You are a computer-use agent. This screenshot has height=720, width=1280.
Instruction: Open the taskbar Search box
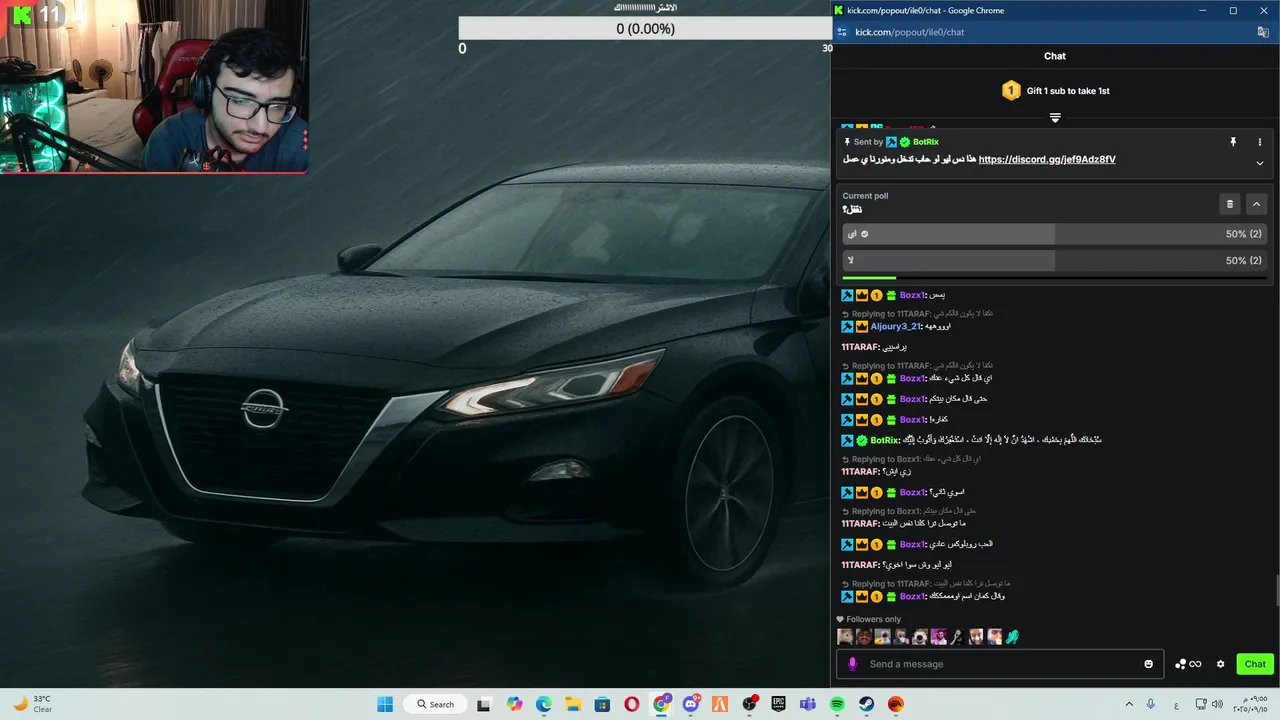coord(436,704)
